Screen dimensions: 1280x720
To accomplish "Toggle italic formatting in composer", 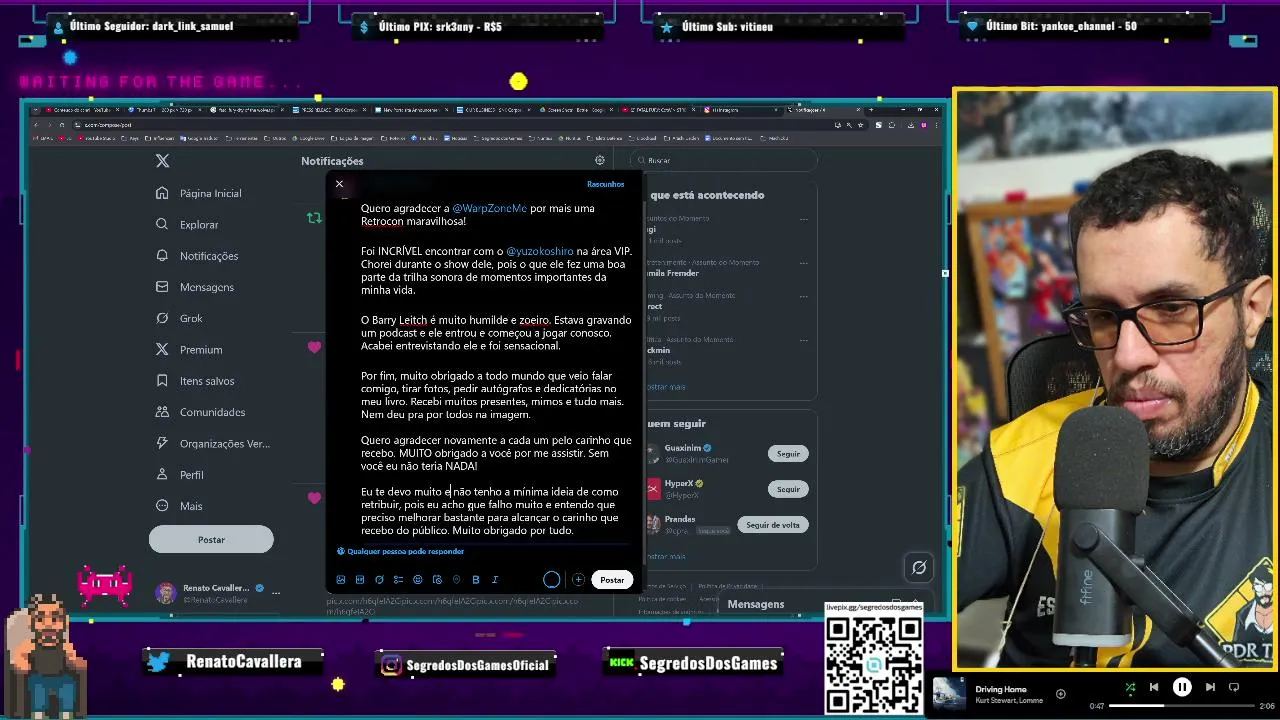I will pyautogui.click(x=495, y=580).
